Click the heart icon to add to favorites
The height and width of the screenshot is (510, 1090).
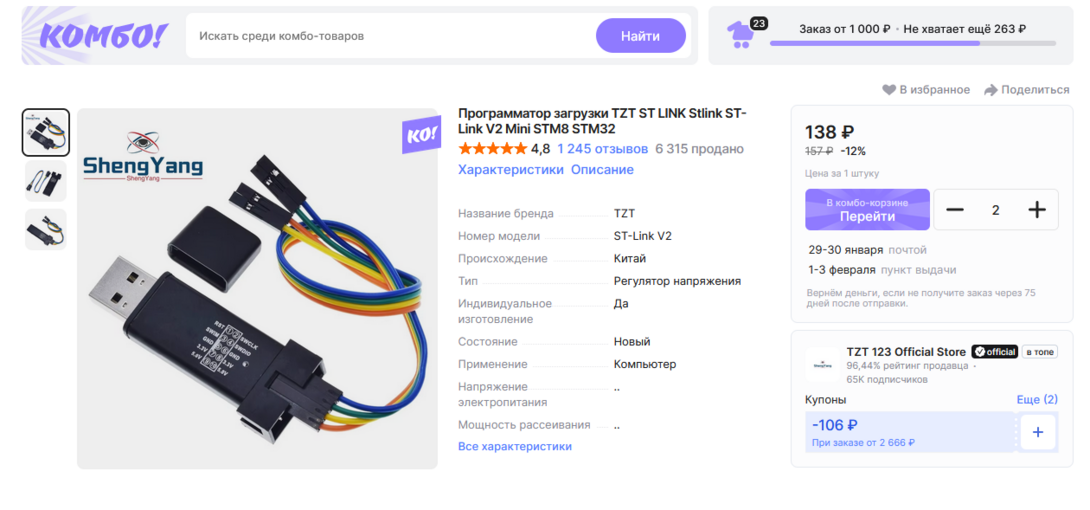click(x=889, y=90)
